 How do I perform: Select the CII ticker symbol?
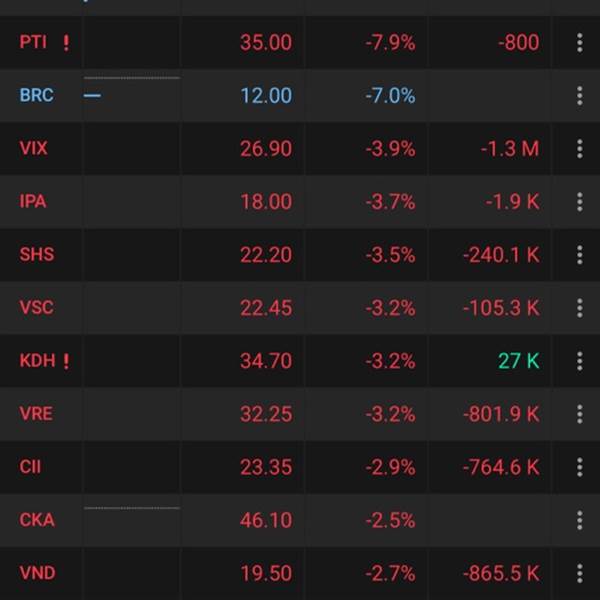tap(30, 467)
